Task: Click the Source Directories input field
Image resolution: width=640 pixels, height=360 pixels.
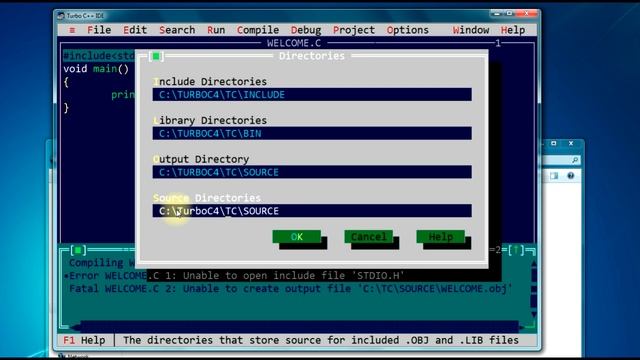Action: tap(312, 211)
